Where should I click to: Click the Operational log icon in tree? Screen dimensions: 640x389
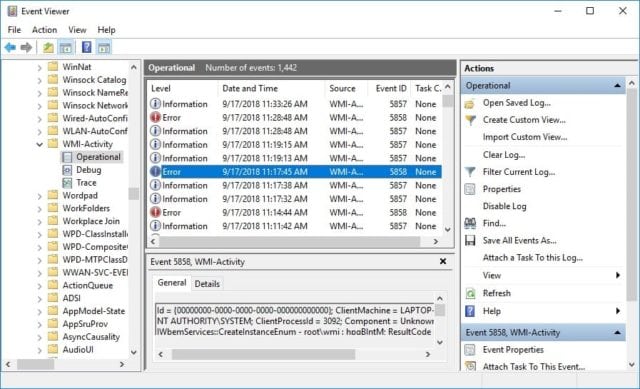coord(67,157)
